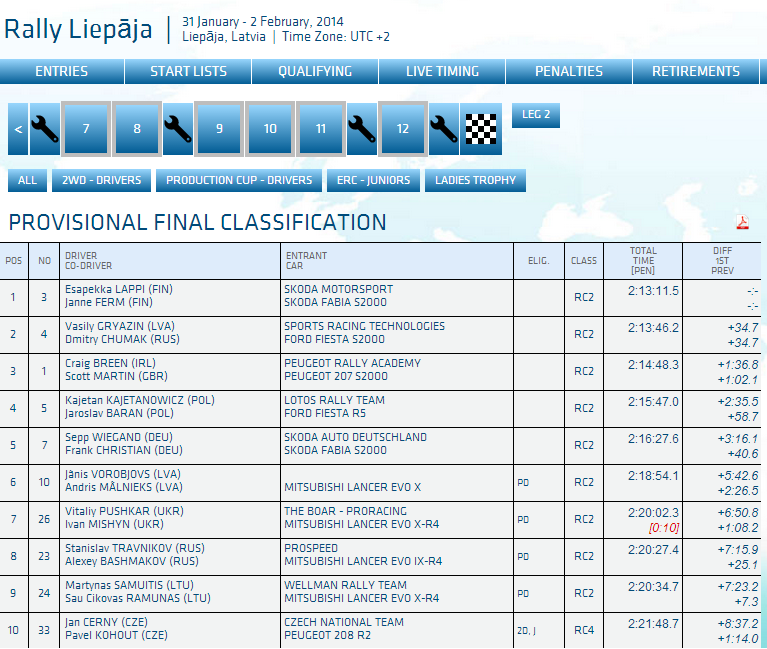Select driver Kajetan KAJETANOWICZ (POL)

click(x=140, y=401)
